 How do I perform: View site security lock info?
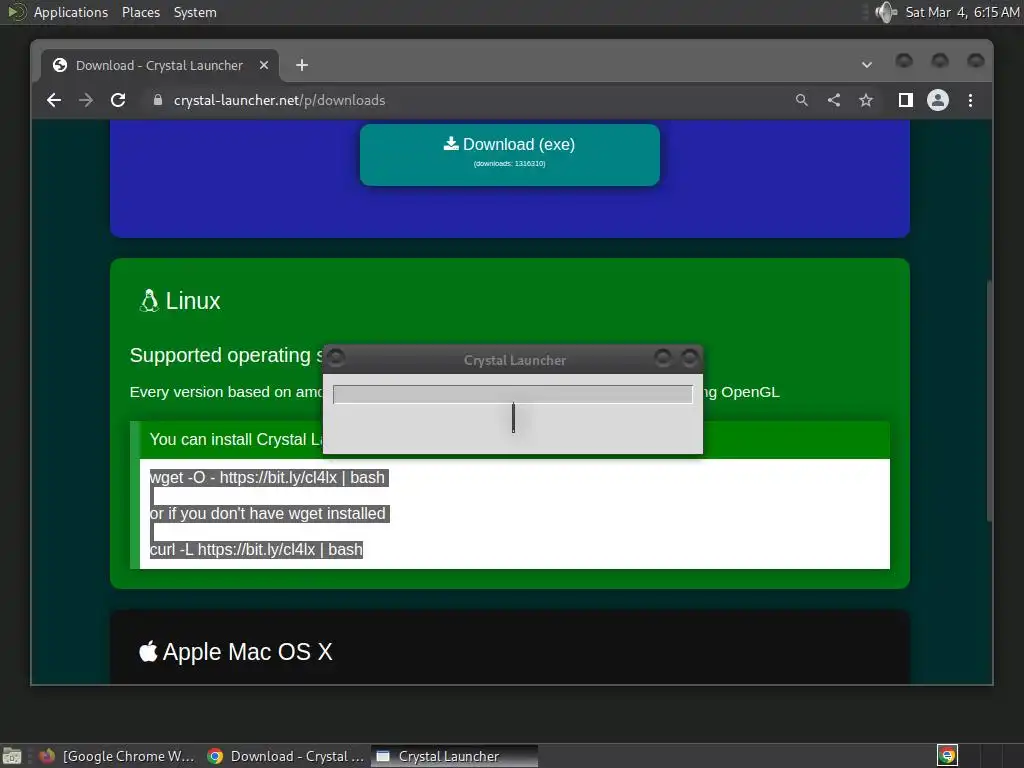point(157,100)
